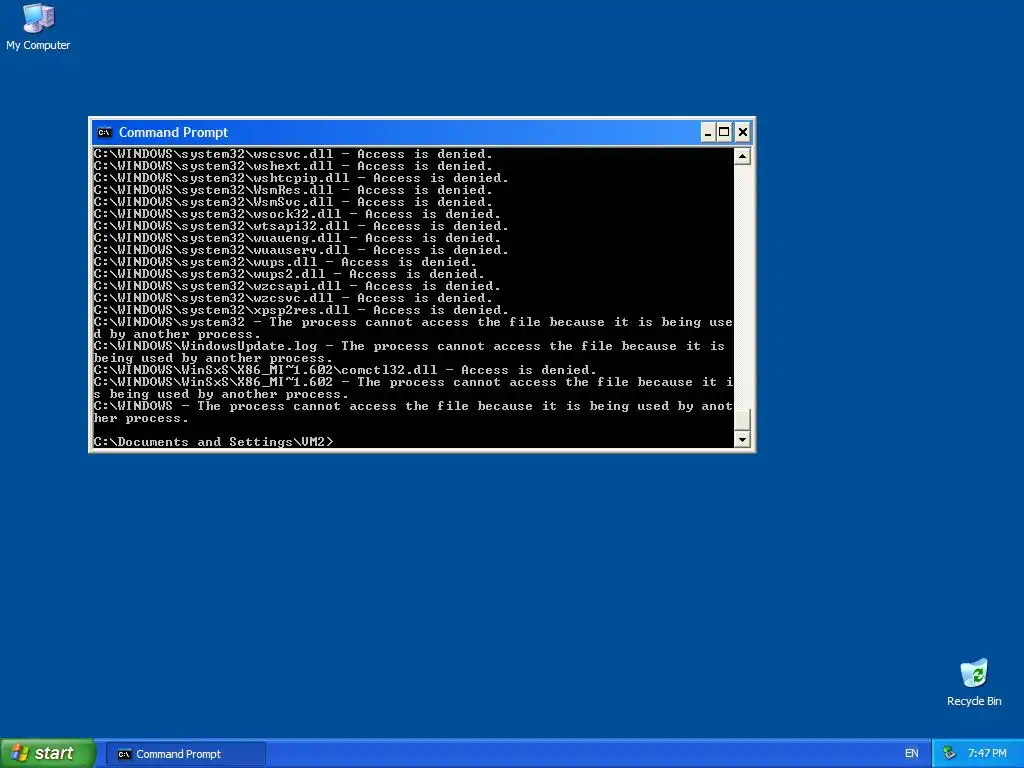Minimize the Command Prompt window
Viewport: 1024px width, 768px height.
click(708, 133)
